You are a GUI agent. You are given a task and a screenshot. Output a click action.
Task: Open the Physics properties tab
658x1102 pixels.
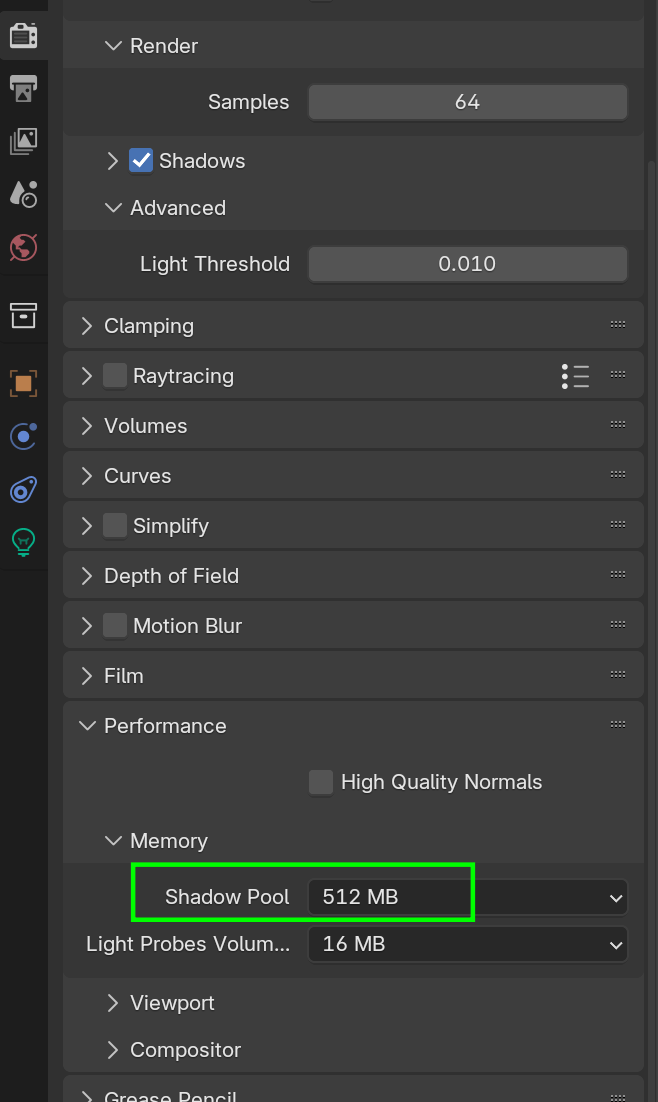tap(23, 489)
